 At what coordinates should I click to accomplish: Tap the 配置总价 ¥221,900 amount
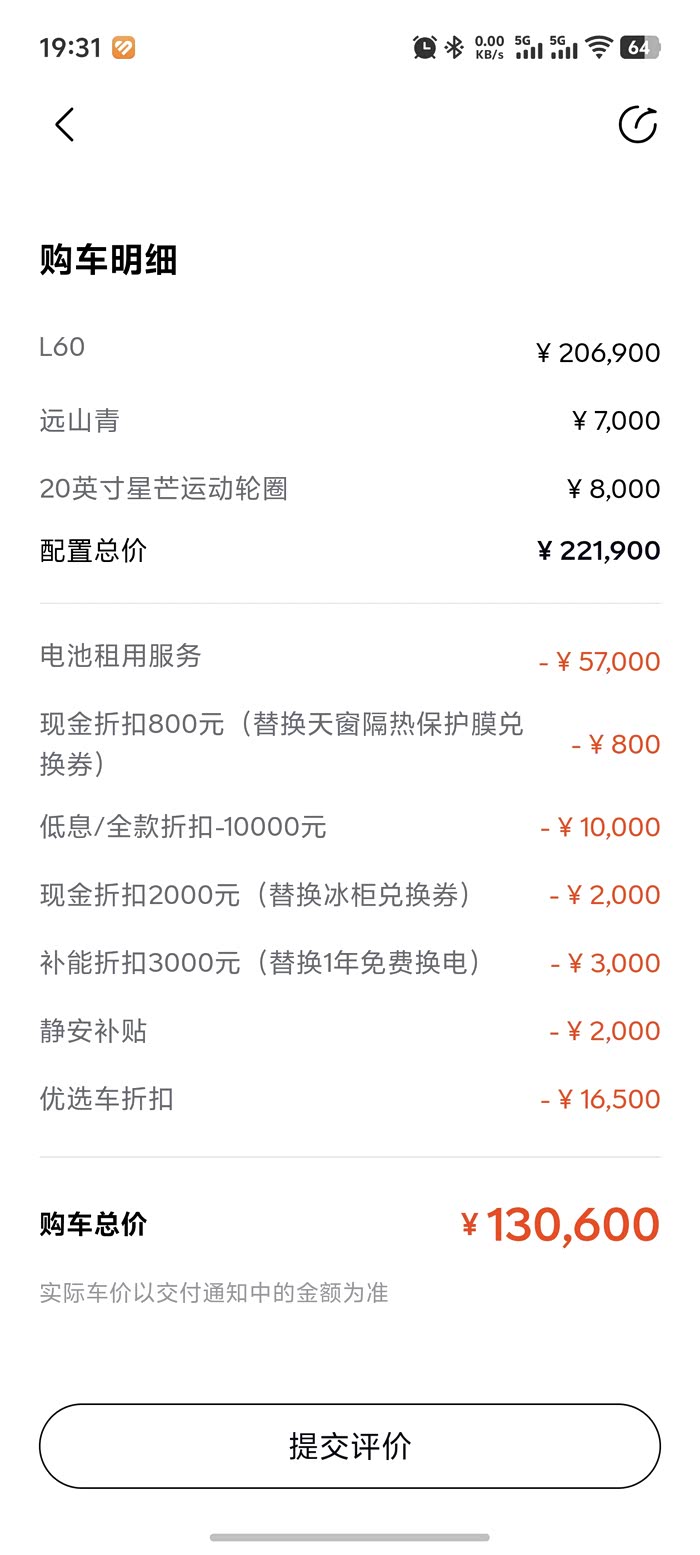pyautogui.click(x=598, y=551)
